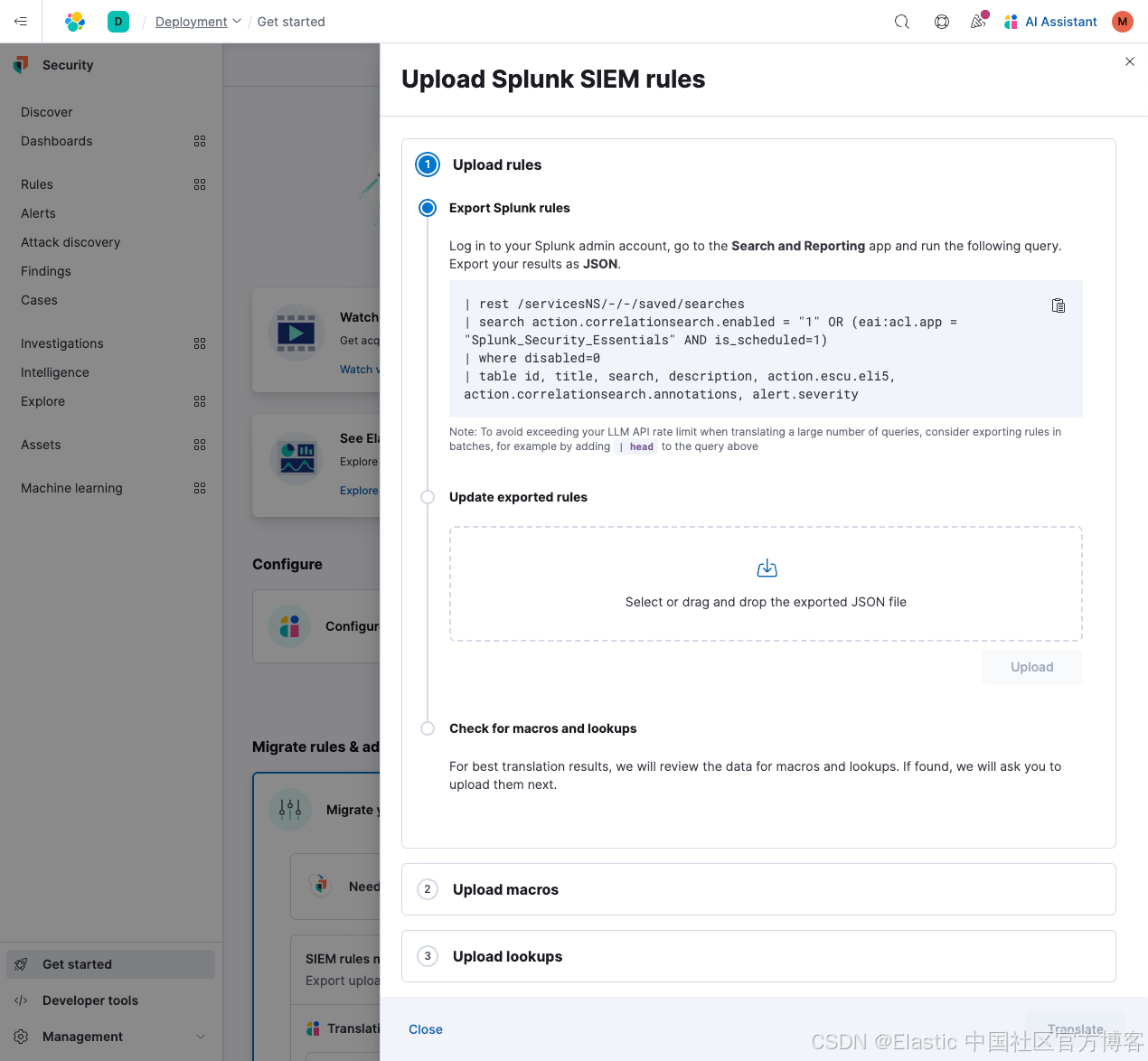The width and height of the screenshot is (1148, 1061).
Task: Click the Migrate sliders icon
Action: 290,810
